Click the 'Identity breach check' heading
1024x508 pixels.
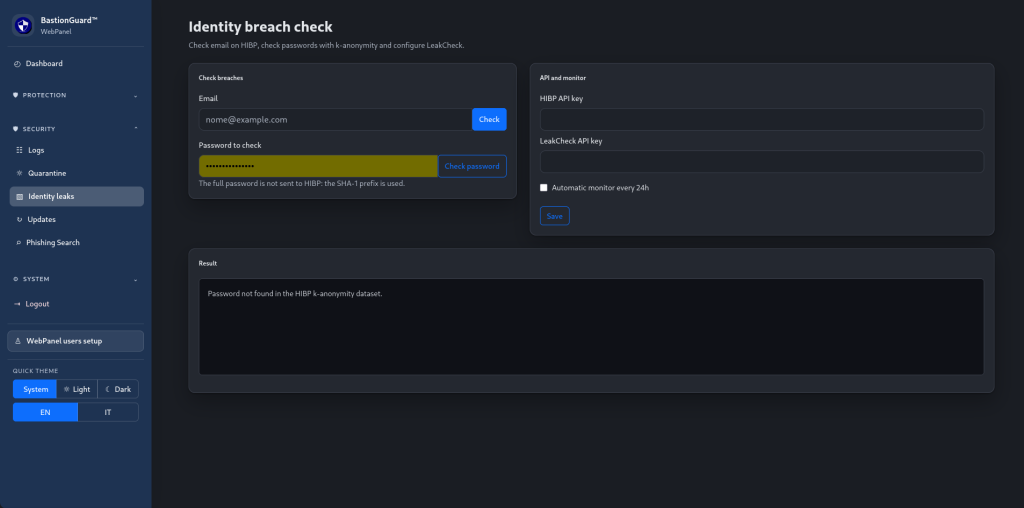[261, 27]
